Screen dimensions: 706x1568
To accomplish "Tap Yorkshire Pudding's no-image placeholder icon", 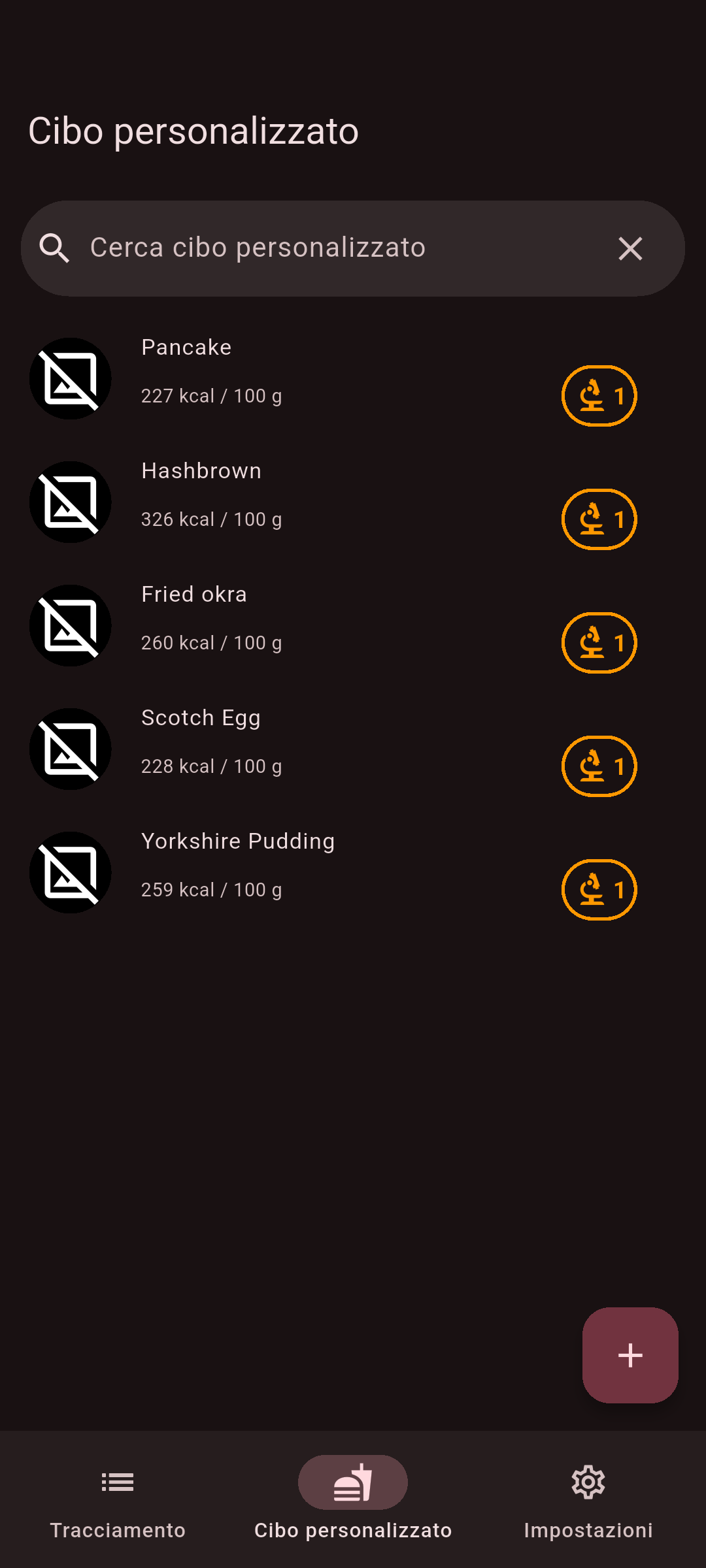I will point(71,873).
